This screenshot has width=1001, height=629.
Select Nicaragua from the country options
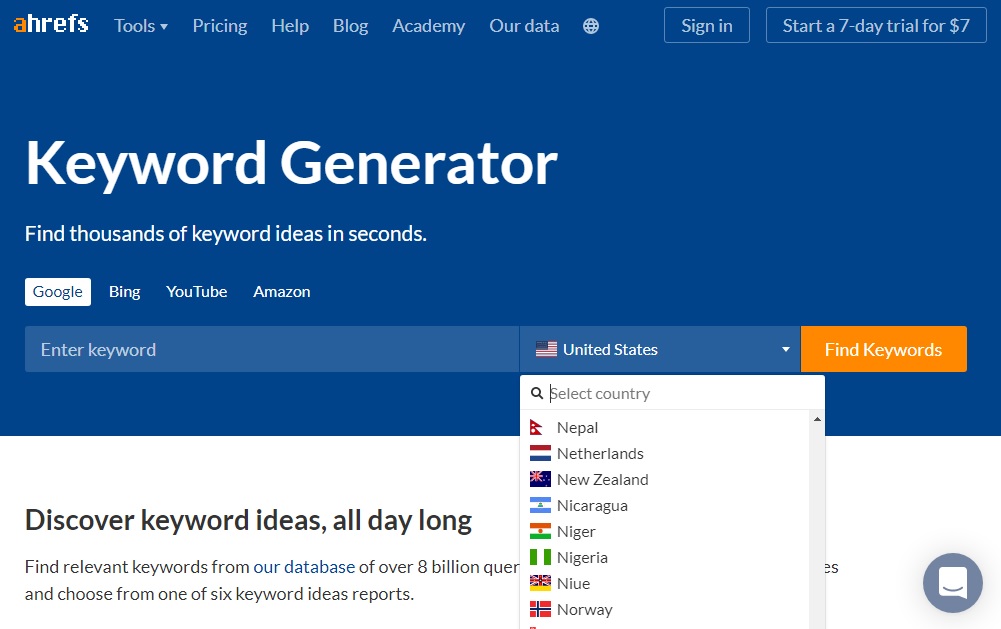592,506
